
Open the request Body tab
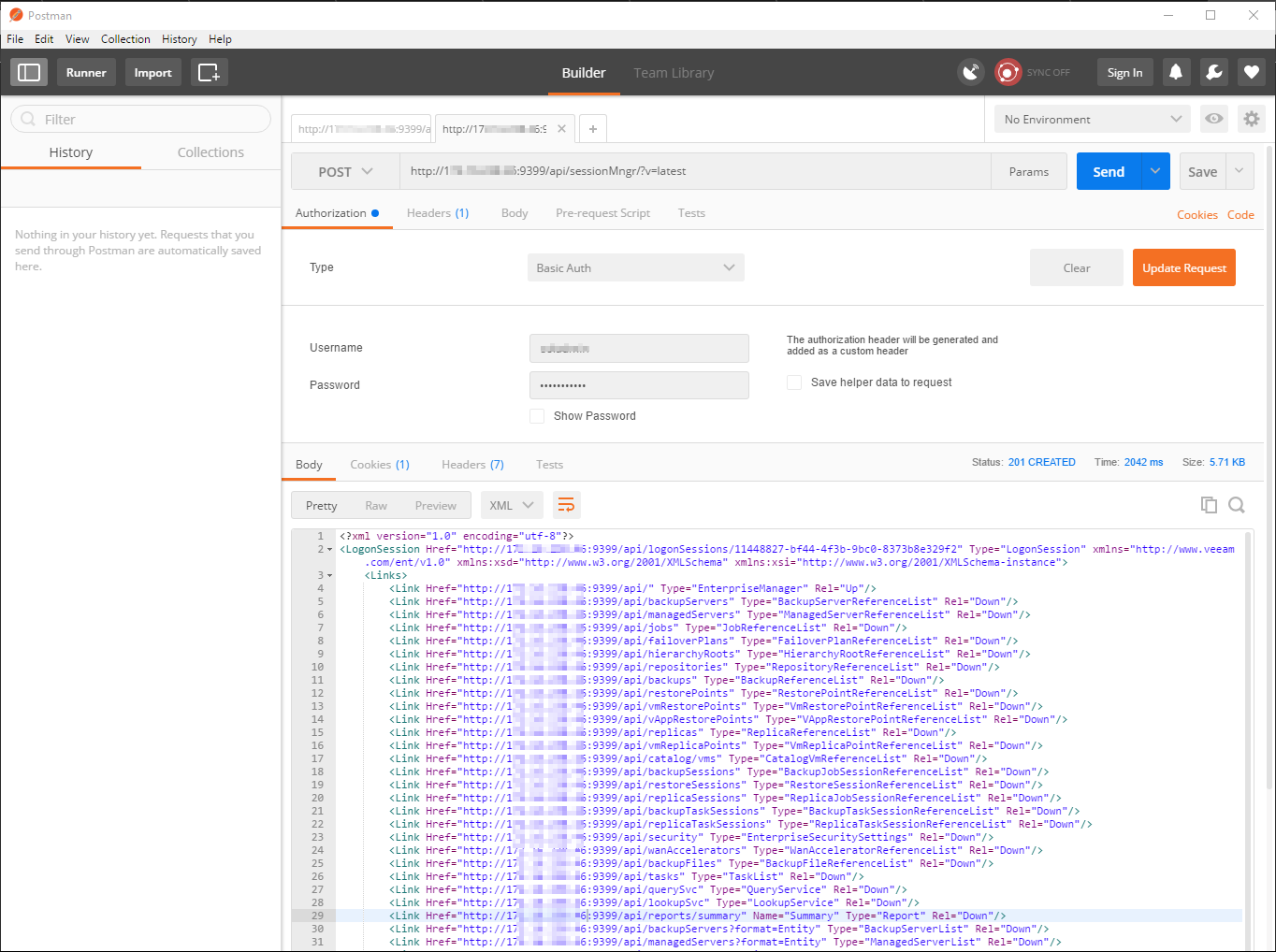point(515,213)
